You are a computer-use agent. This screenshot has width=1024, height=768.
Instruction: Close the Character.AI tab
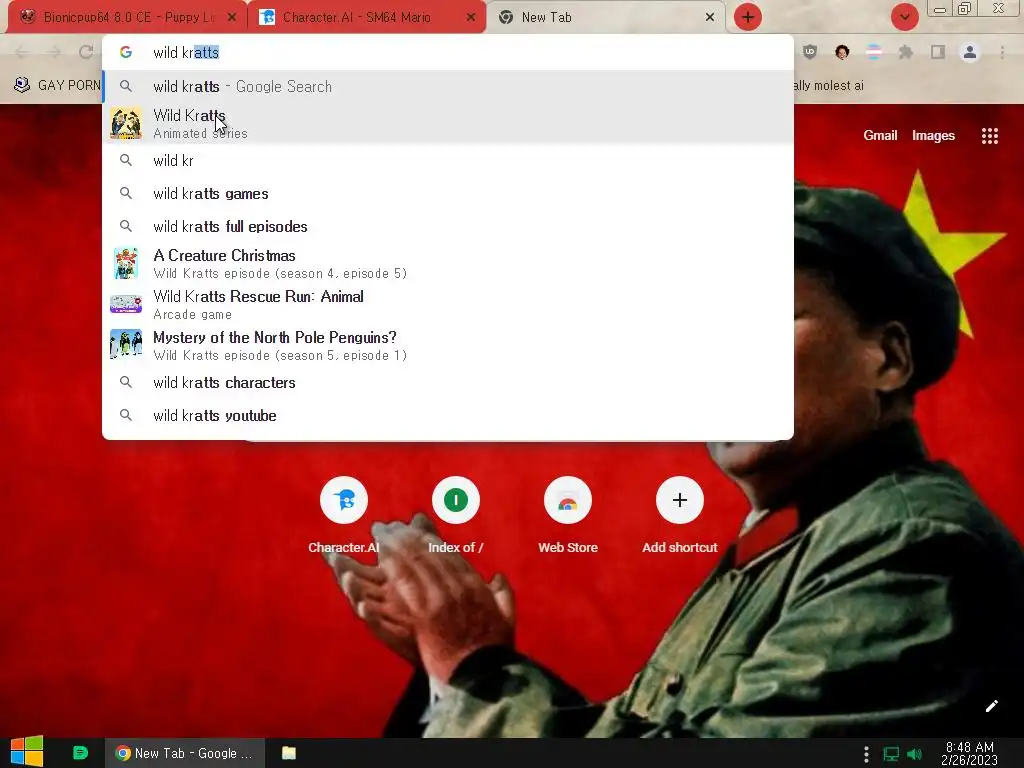tap(471, 18)
